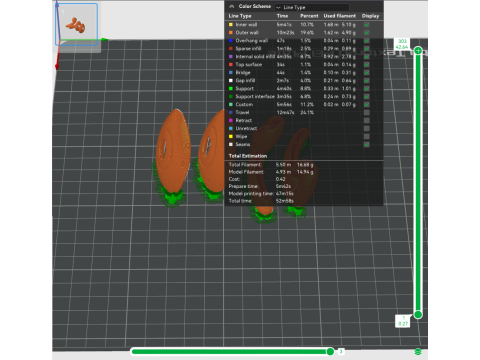The image size is (480, 360).
Task: Click the "Total Filament" value 5.50 m
Action: tap(283, 165)
